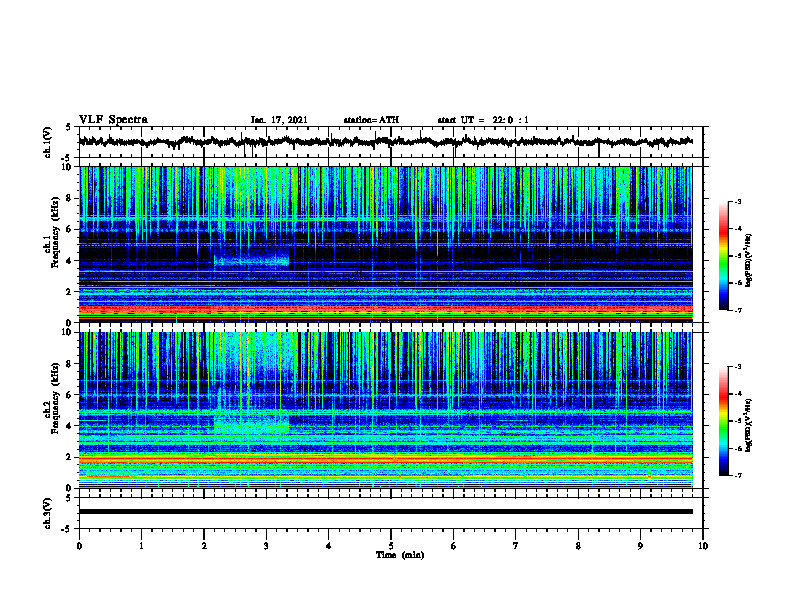Click the ch.1 "Frequency (kHz)" axis label

coord(56,233)
